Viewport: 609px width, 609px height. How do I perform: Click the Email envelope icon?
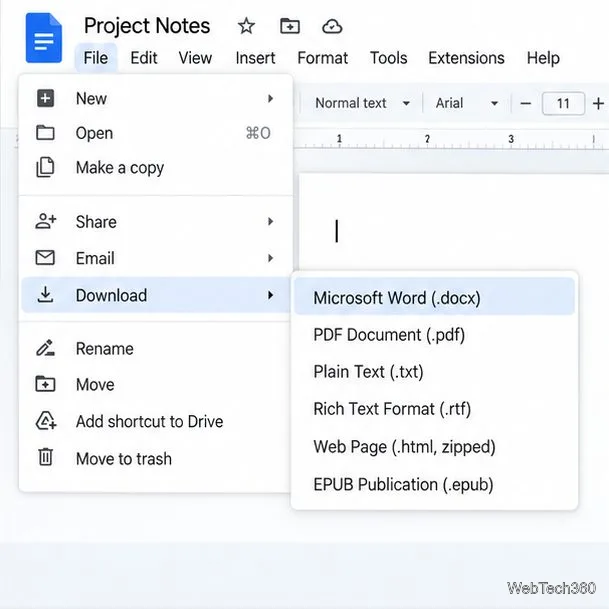(45, 258)
